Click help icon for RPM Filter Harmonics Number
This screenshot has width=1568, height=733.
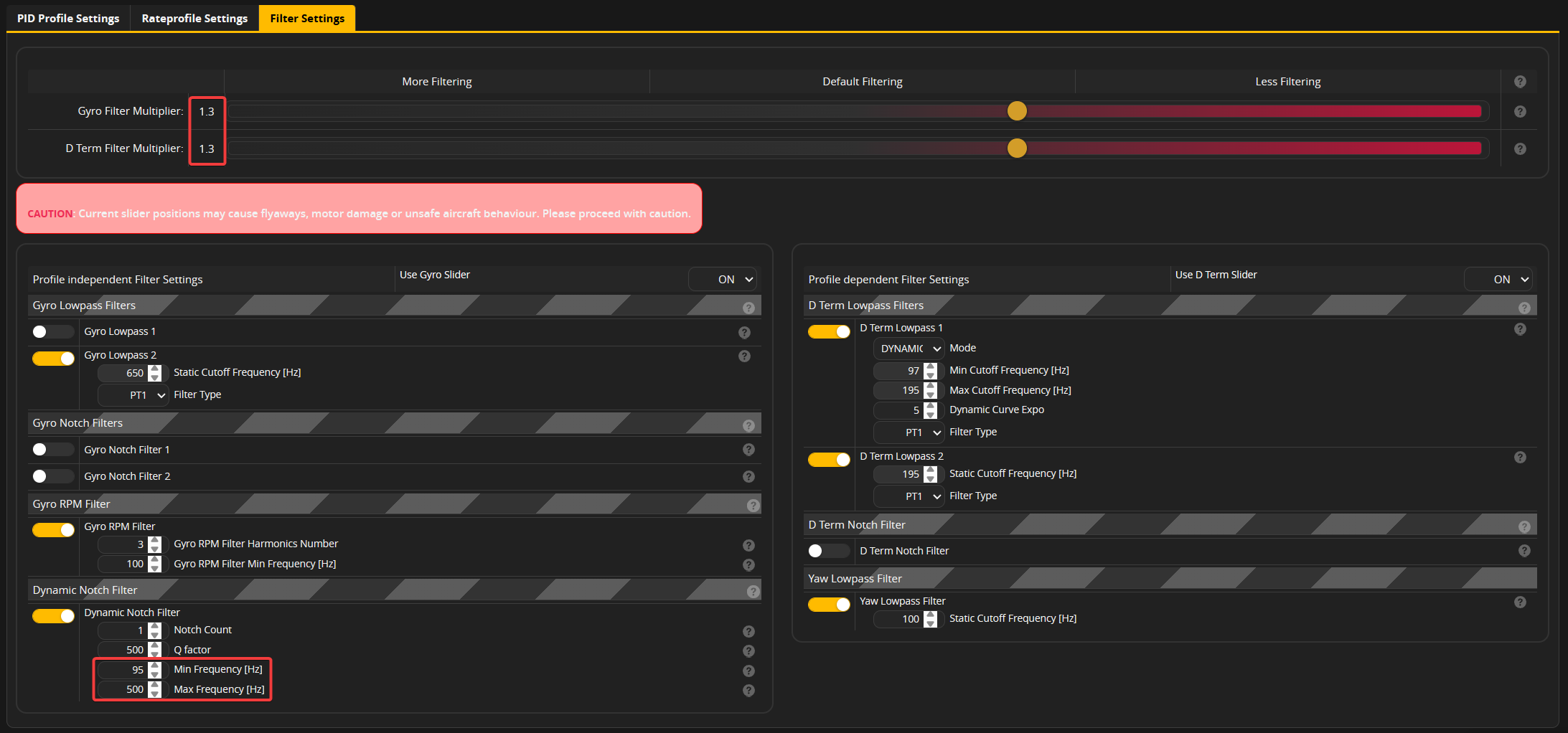[748, 545]
